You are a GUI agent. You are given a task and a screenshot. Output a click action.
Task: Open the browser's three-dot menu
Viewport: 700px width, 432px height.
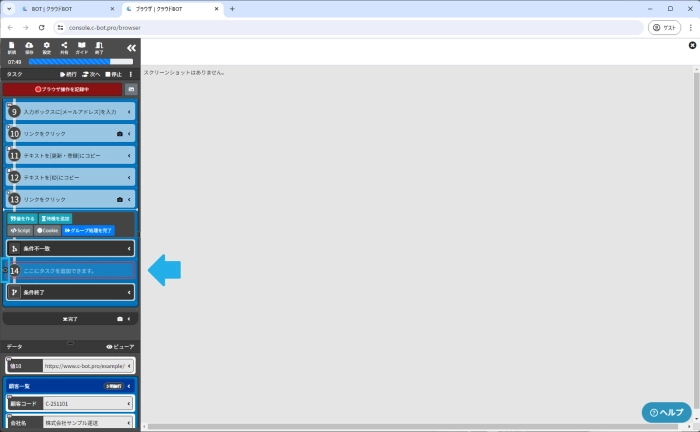click(691, 28)
